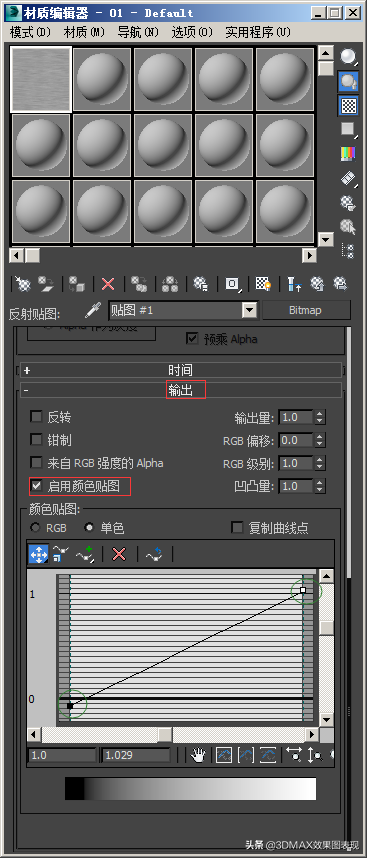Open the 选项(O) menu
Image resolution: width=367 pixels, height=858 pixels.
pos(192,33)
